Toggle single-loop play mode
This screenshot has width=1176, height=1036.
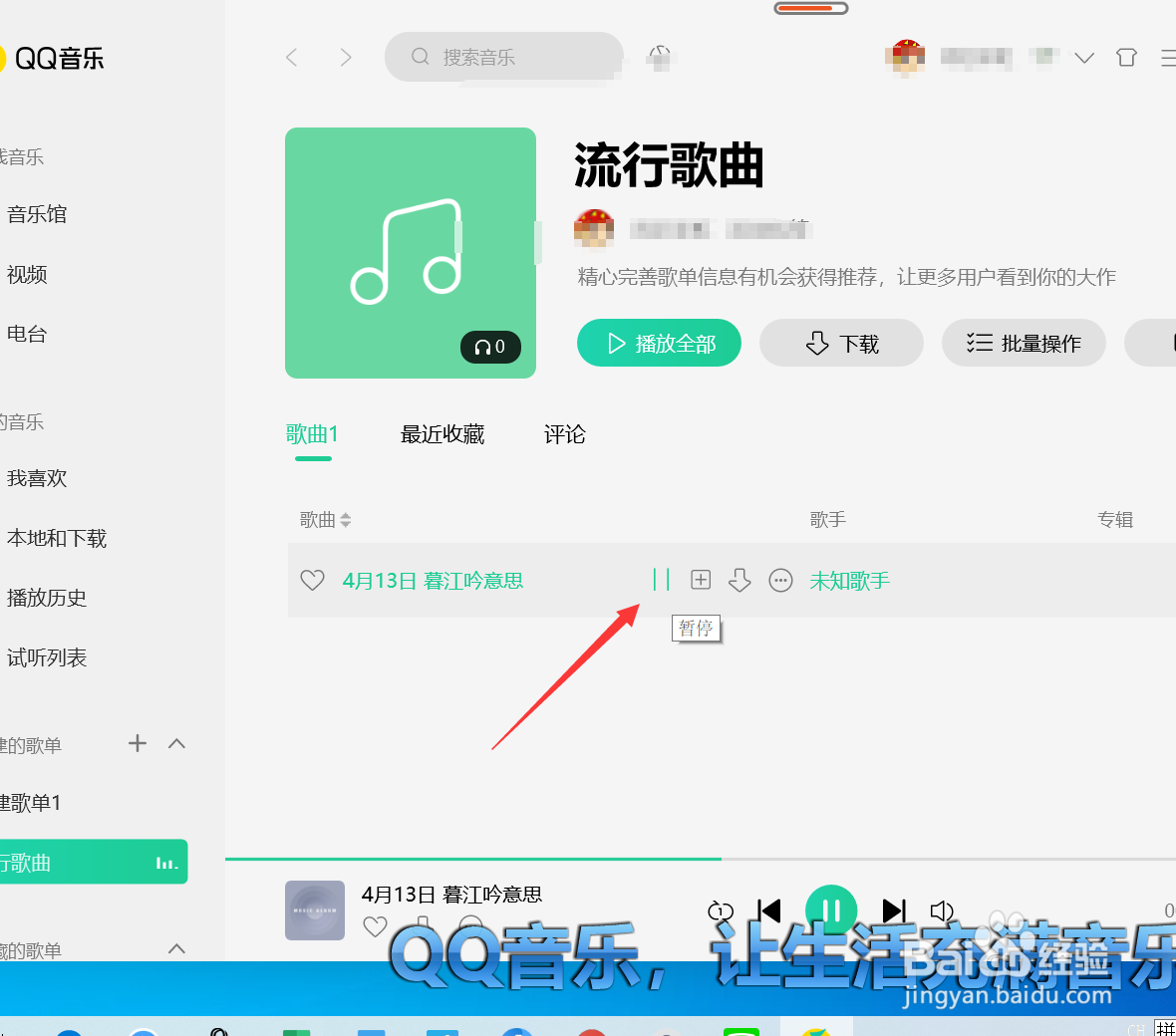(720, 909)
